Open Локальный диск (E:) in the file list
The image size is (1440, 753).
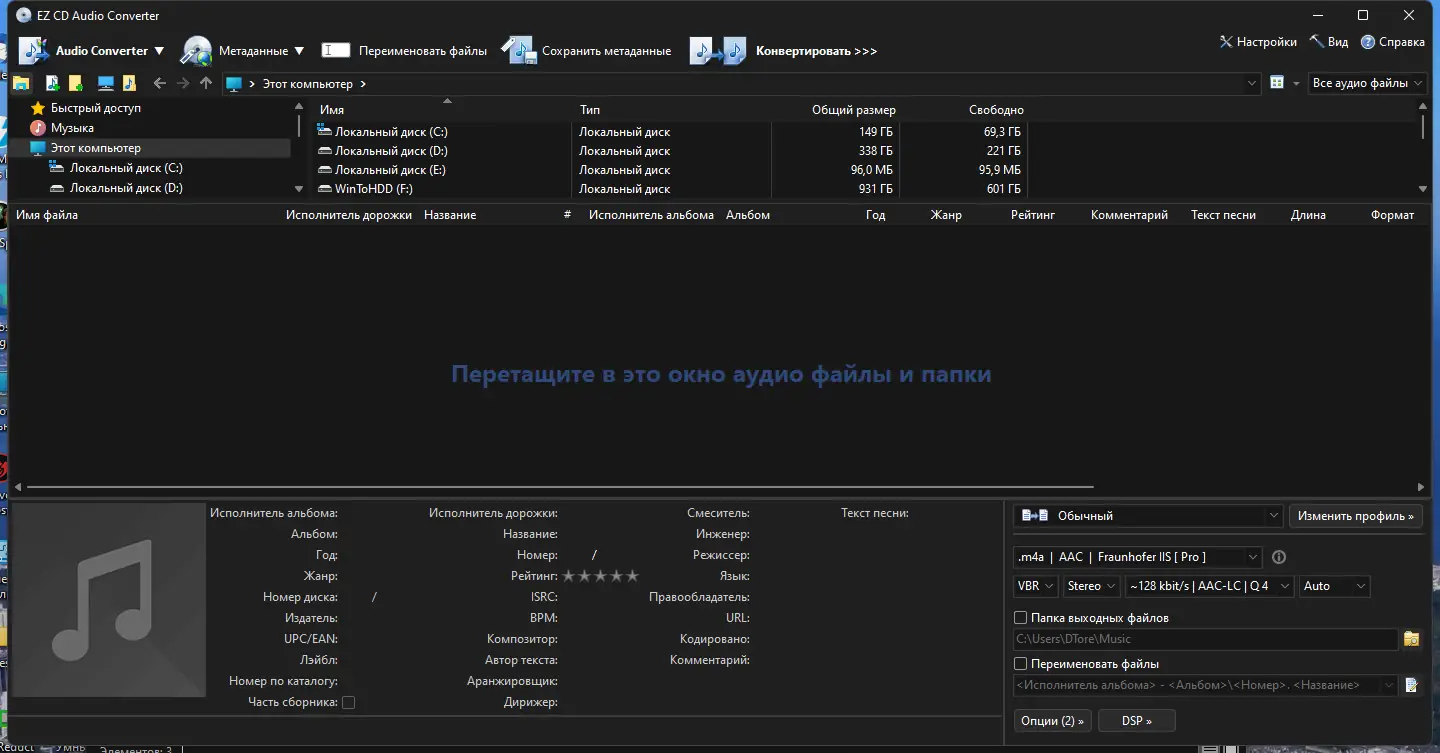coord(390,170)
